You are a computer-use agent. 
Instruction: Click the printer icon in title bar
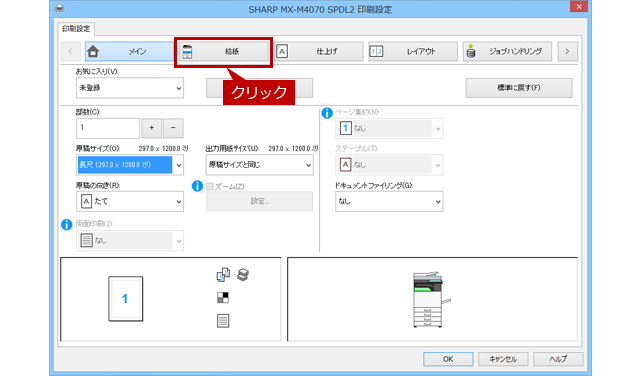pyautogui.click(x=60, y=9)
